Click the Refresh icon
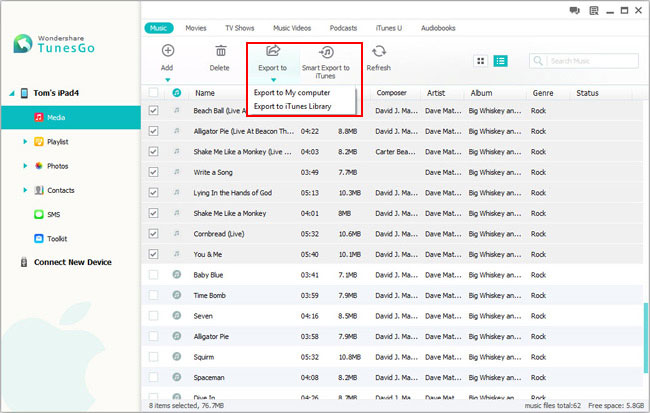This screenshot has width=650, height=413. (x=378, y=51)
